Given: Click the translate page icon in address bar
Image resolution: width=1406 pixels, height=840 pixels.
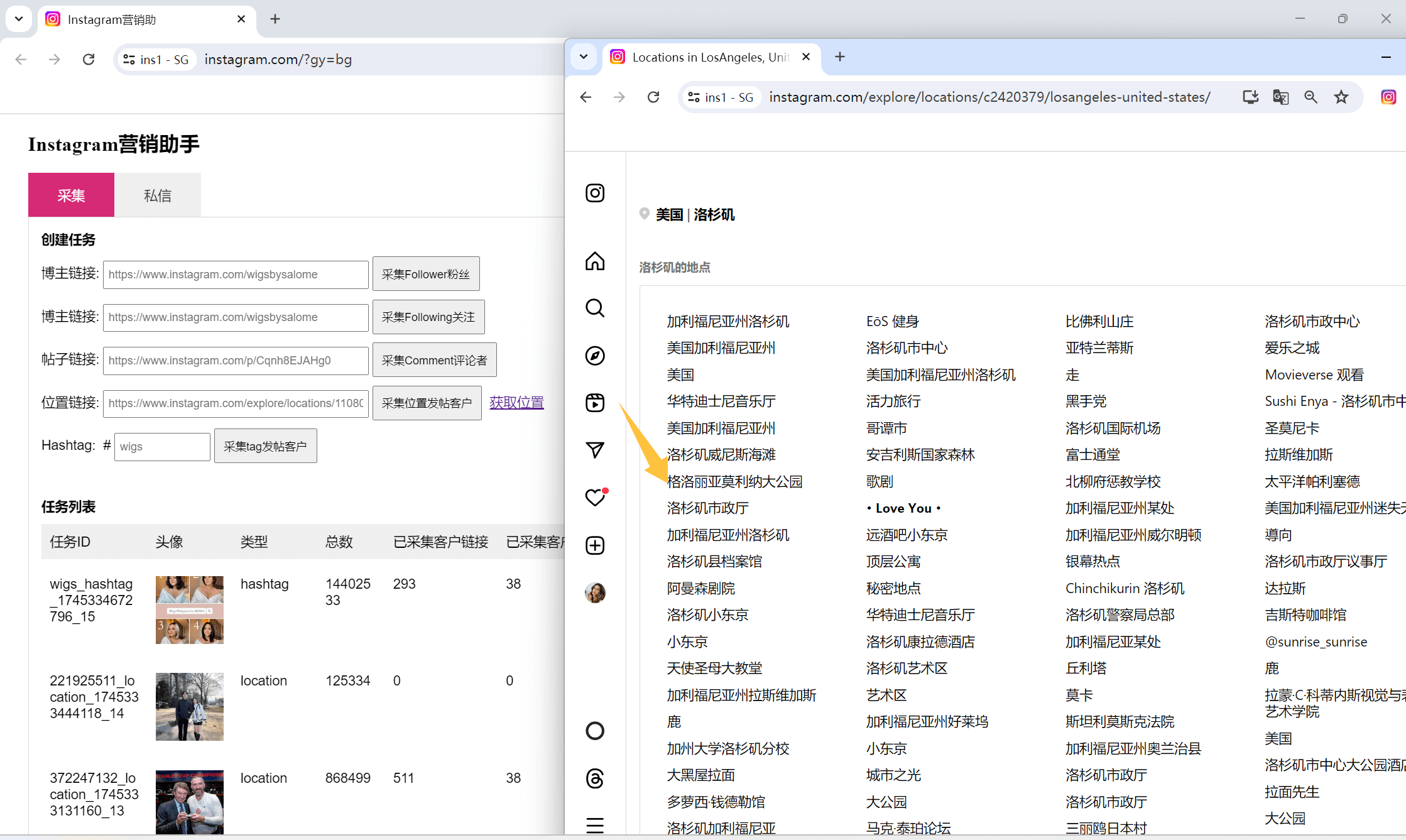Looking at the screenshot, I should coord(1280,97).
